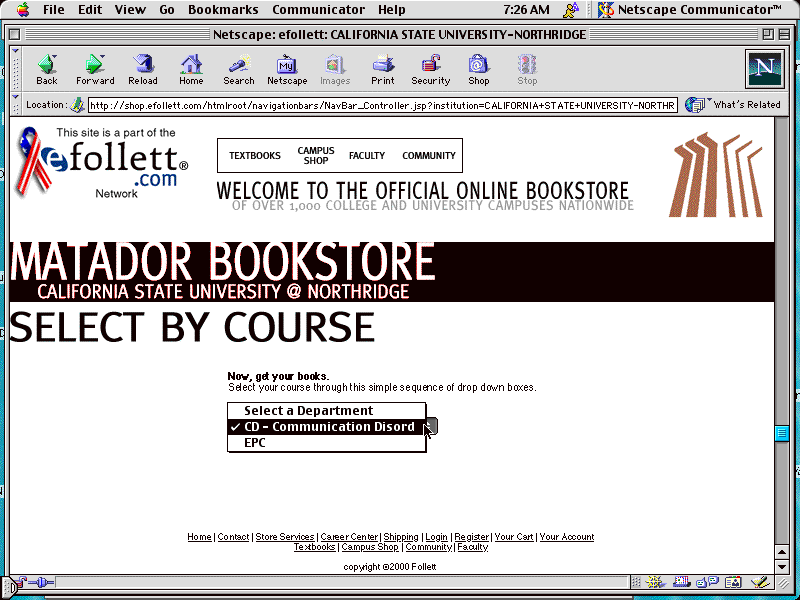Reload the current page
The image size is (800, 600).
point(143,69)
